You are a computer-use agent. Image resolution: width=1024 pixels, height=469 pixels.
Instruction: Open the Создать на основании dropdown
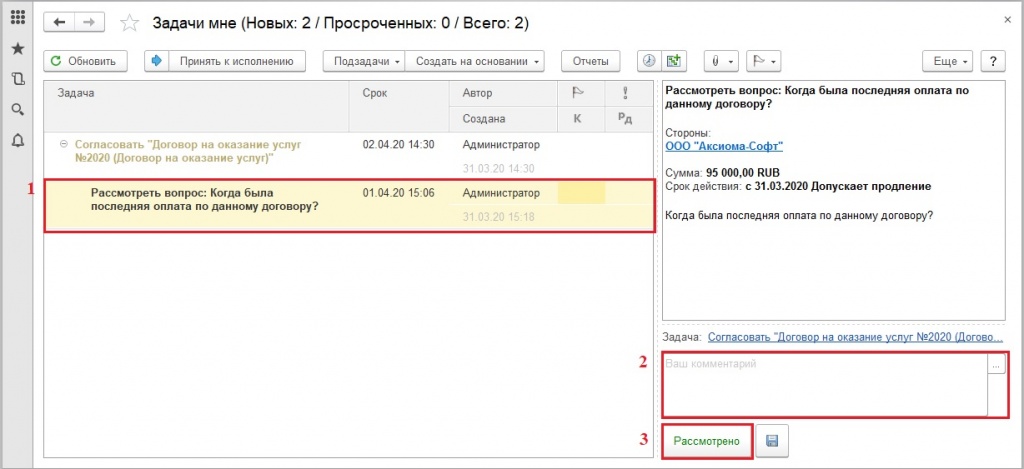[476, 61]
